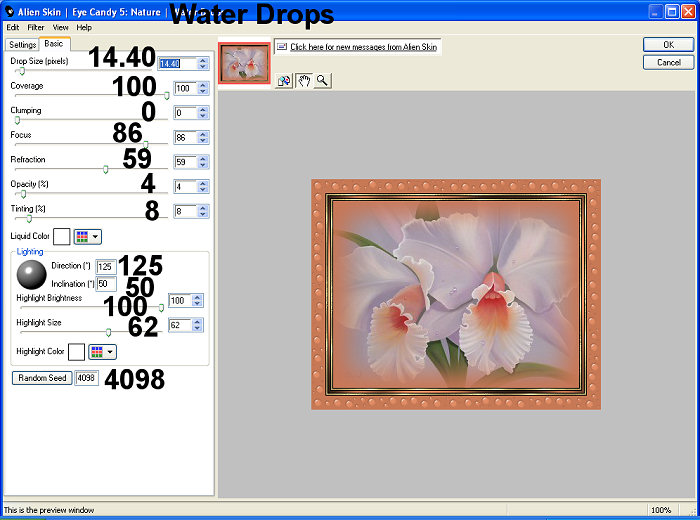Switch to the Settings tab
The image size is (700, 520).
coord(22,45)
